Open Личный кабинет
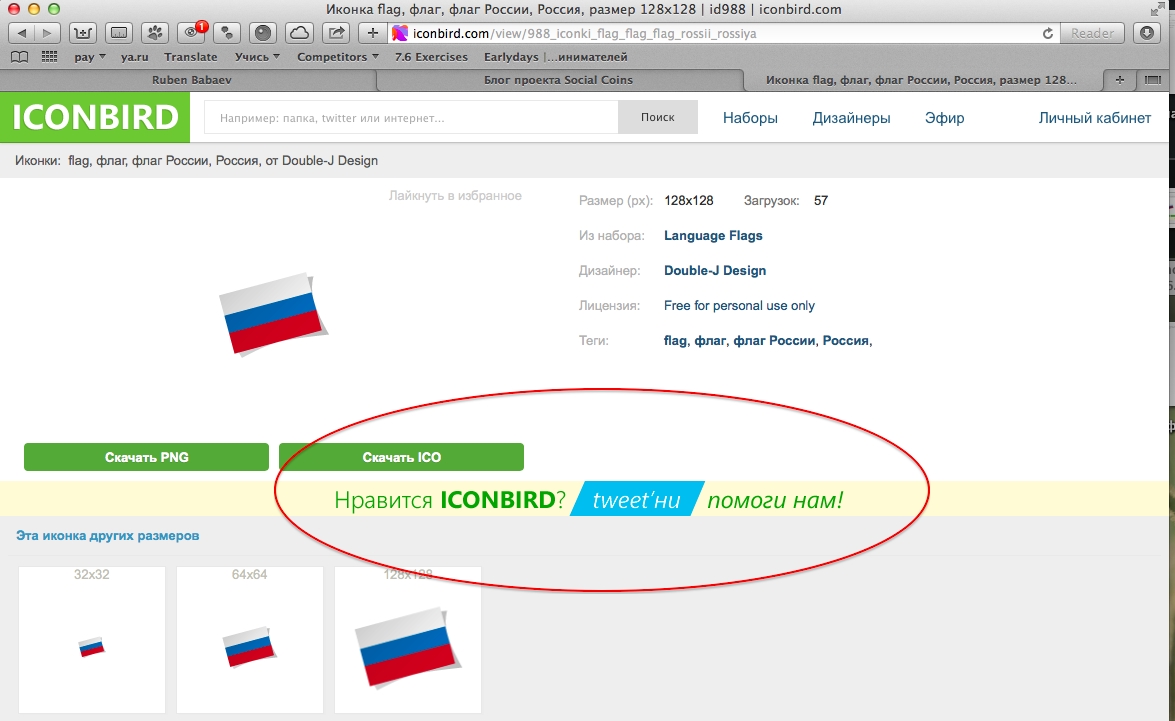The image size is (1175, 721). click(1094, 118)
